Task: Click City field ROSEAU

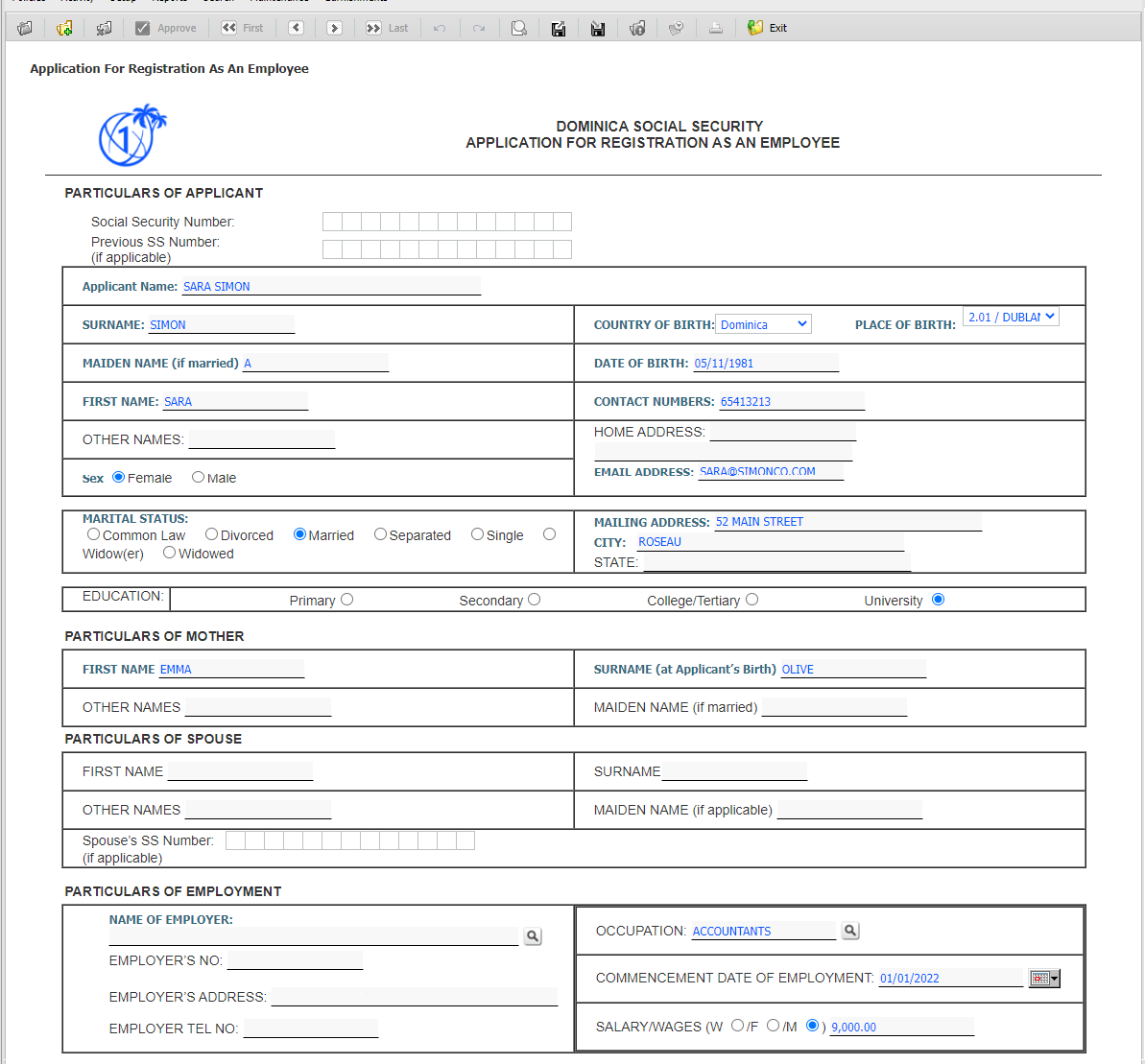Action: 771,541
